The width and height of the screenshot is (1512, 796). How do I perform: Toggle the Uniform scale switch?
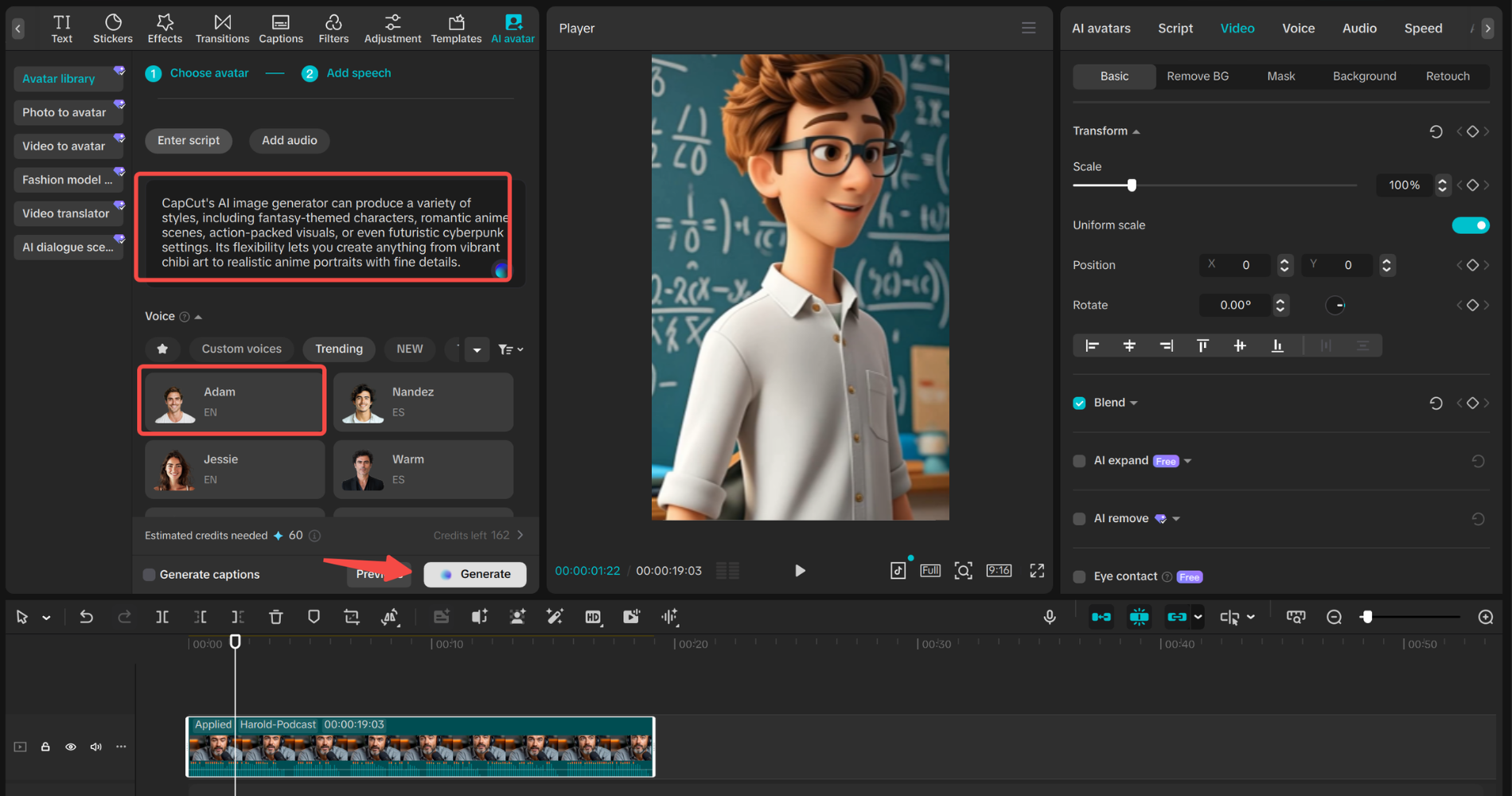1471,225
